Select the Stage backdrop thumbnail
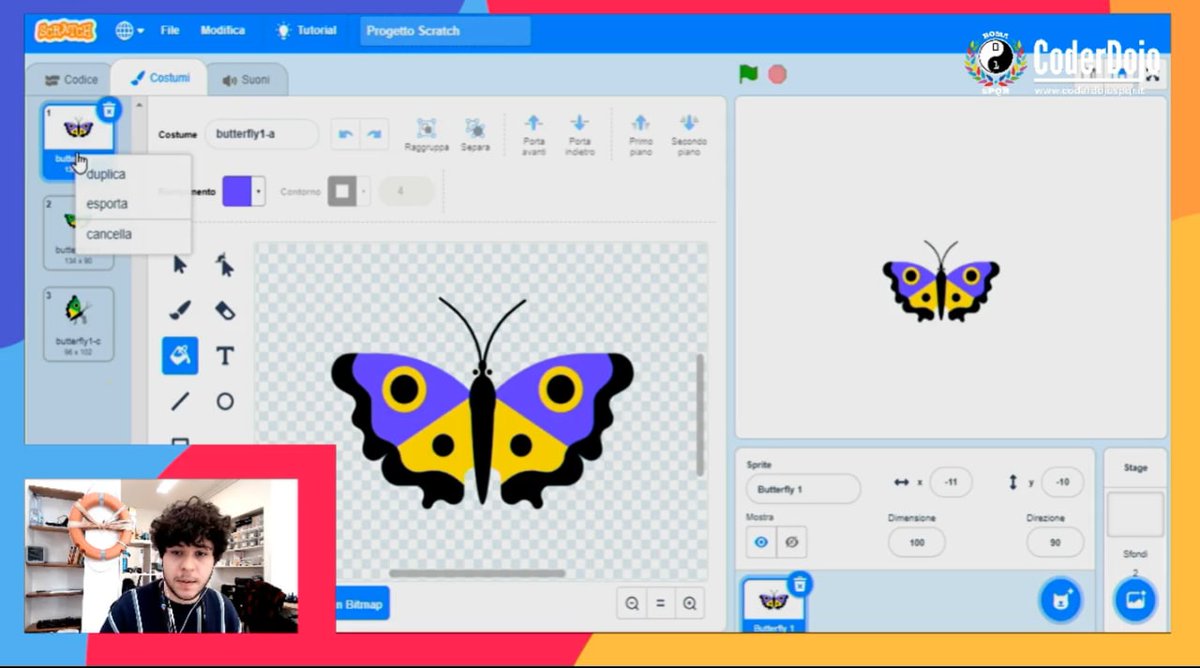Viewport: 1200px width, 668px height. click(x=1135, y=514)
